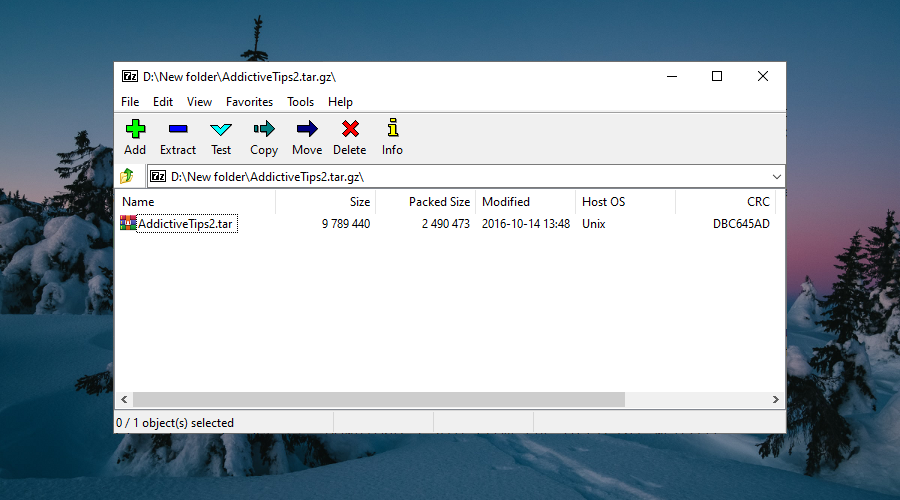The height and width of the screenshot is (500, 900).
Task: Click horizontal scrollbar right arrow
Action: click(x=775, y=400)
